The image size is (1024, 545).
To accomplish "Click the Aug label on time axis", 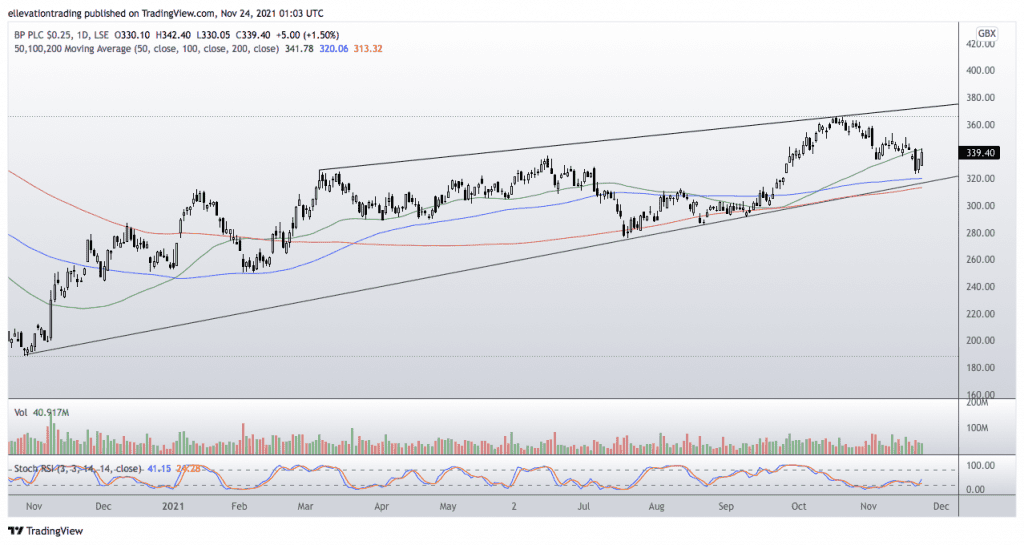I will 656,506.
